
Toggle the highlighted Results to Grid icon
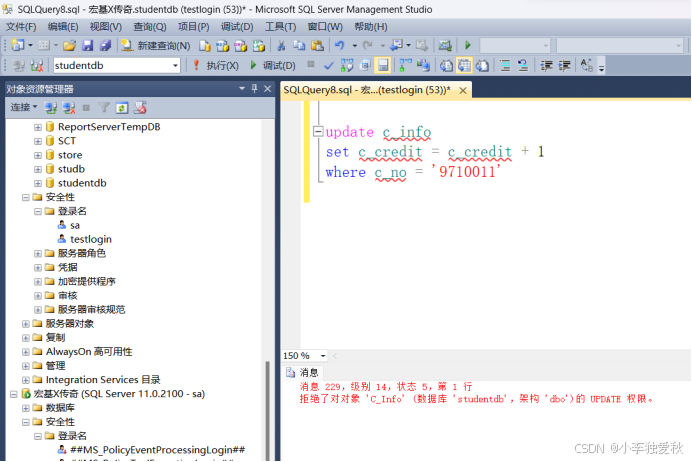pyautogui.click(x=464, y=66)
